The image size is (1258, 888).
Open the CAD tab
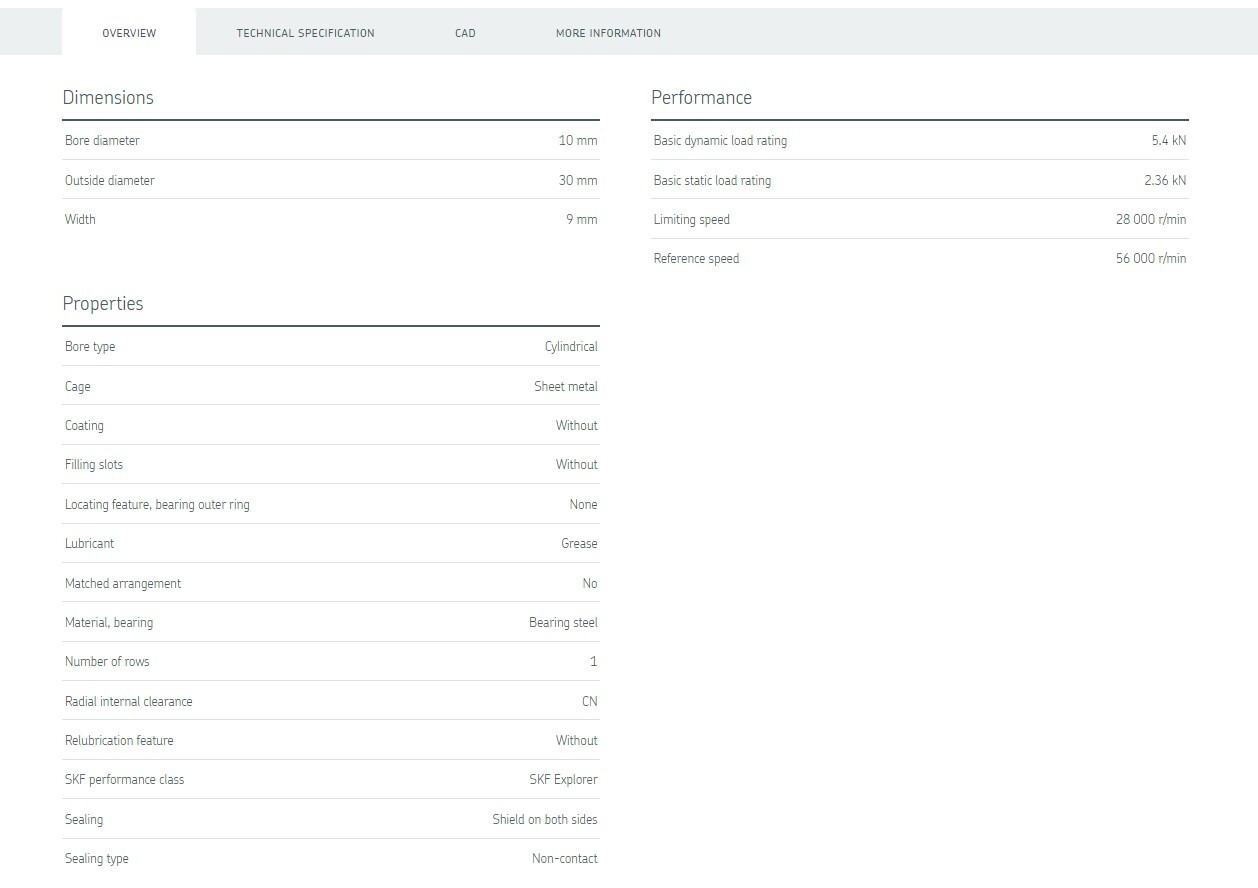pos(465,33)
